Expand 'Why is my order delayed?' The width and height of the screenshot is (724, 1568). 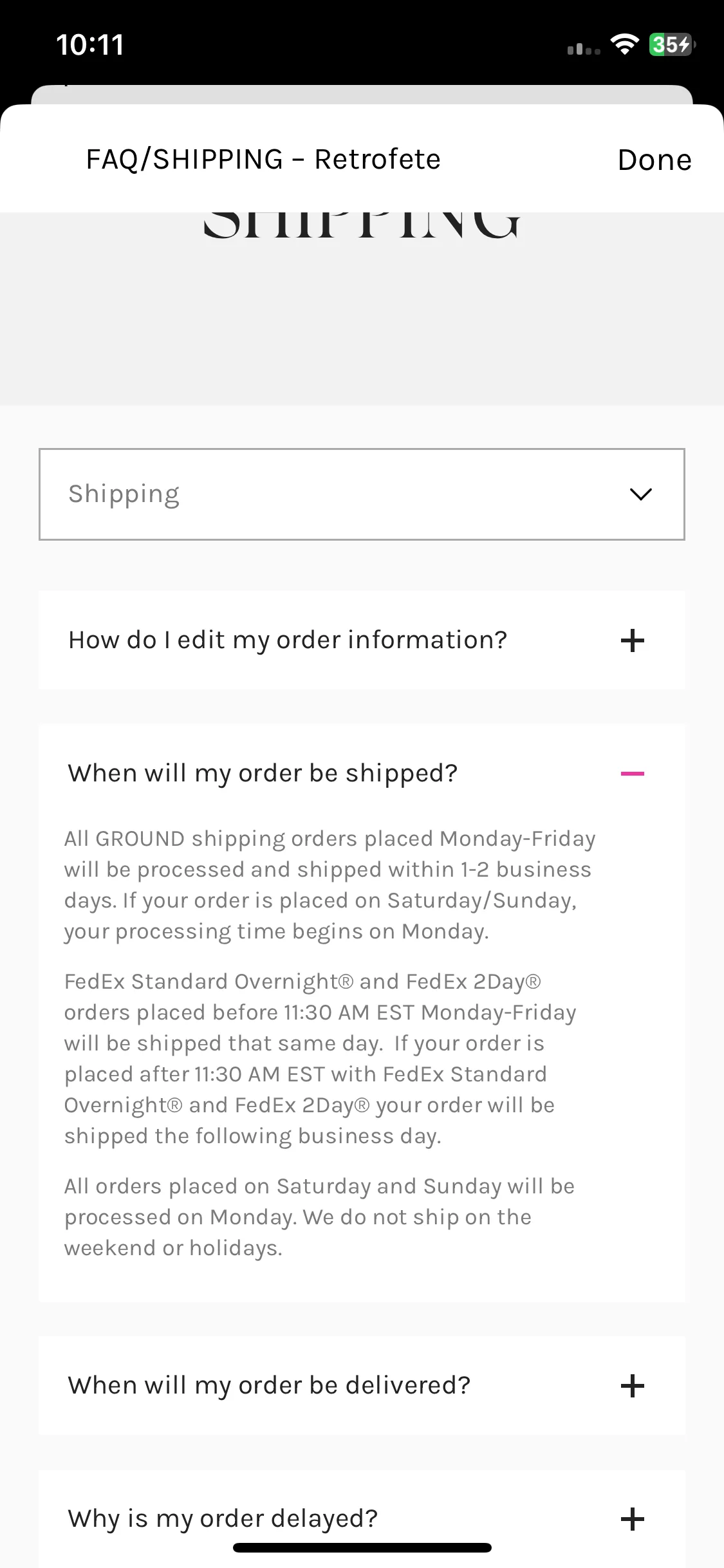[362, 1518]
